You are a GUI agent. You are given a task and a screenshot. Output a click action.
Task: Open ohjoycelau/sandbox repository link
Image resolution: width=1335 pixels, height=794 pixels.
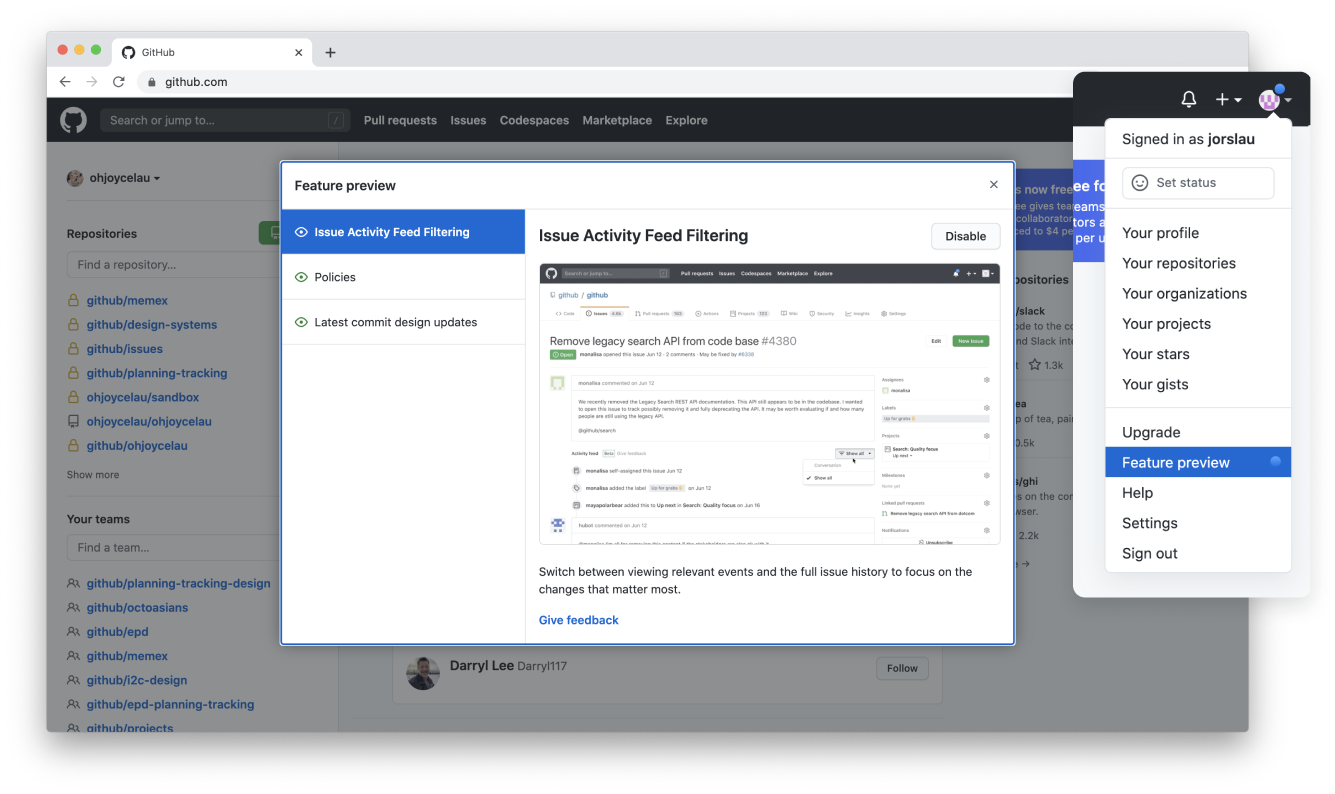tap(143, 397)
